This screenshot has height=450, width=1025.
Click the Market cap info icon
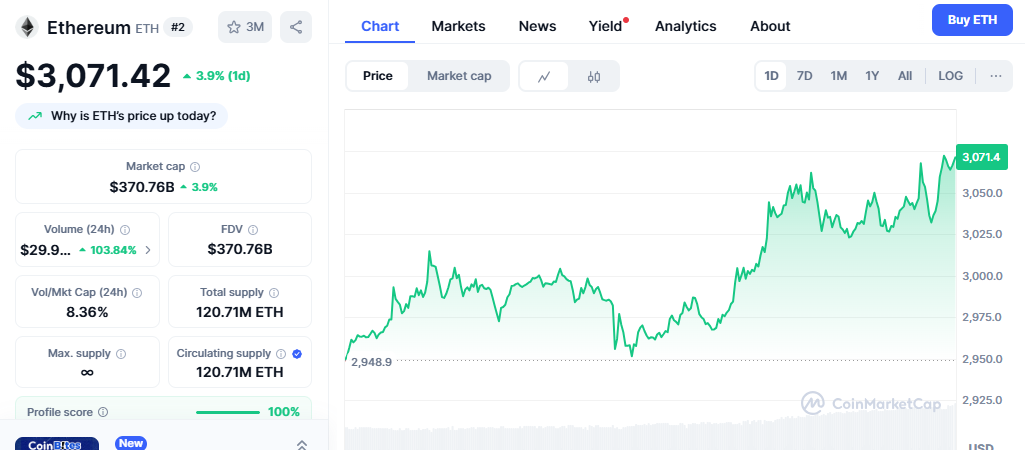coord(195,167)
